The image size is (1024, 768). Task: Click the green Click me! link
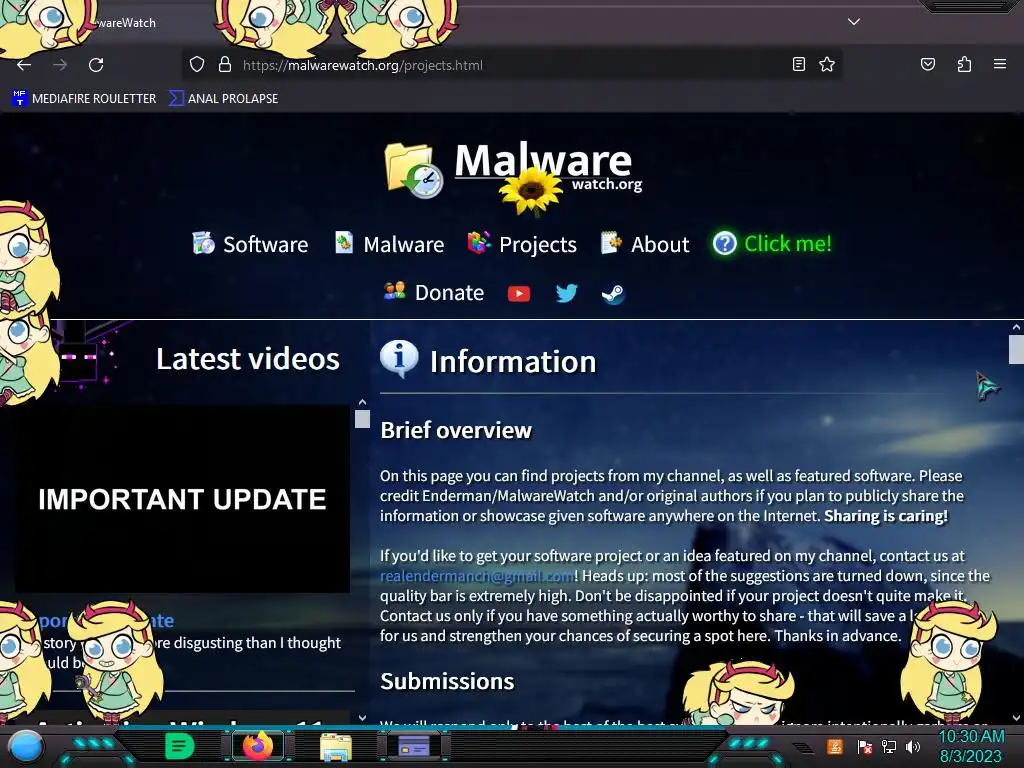788,244
